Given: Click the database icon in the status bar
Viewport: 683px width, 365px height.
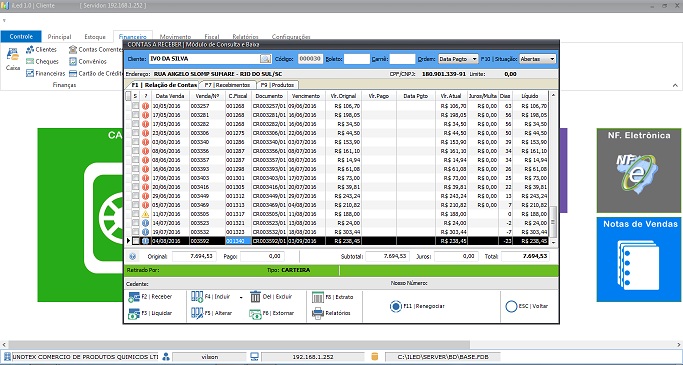Looking at the screenshot, I should [375, 357].
